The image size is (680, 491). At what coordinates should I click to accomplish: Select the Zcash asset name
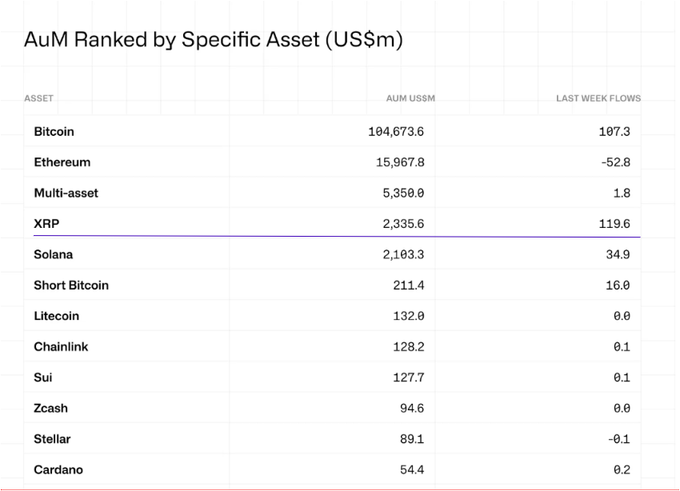51,409
